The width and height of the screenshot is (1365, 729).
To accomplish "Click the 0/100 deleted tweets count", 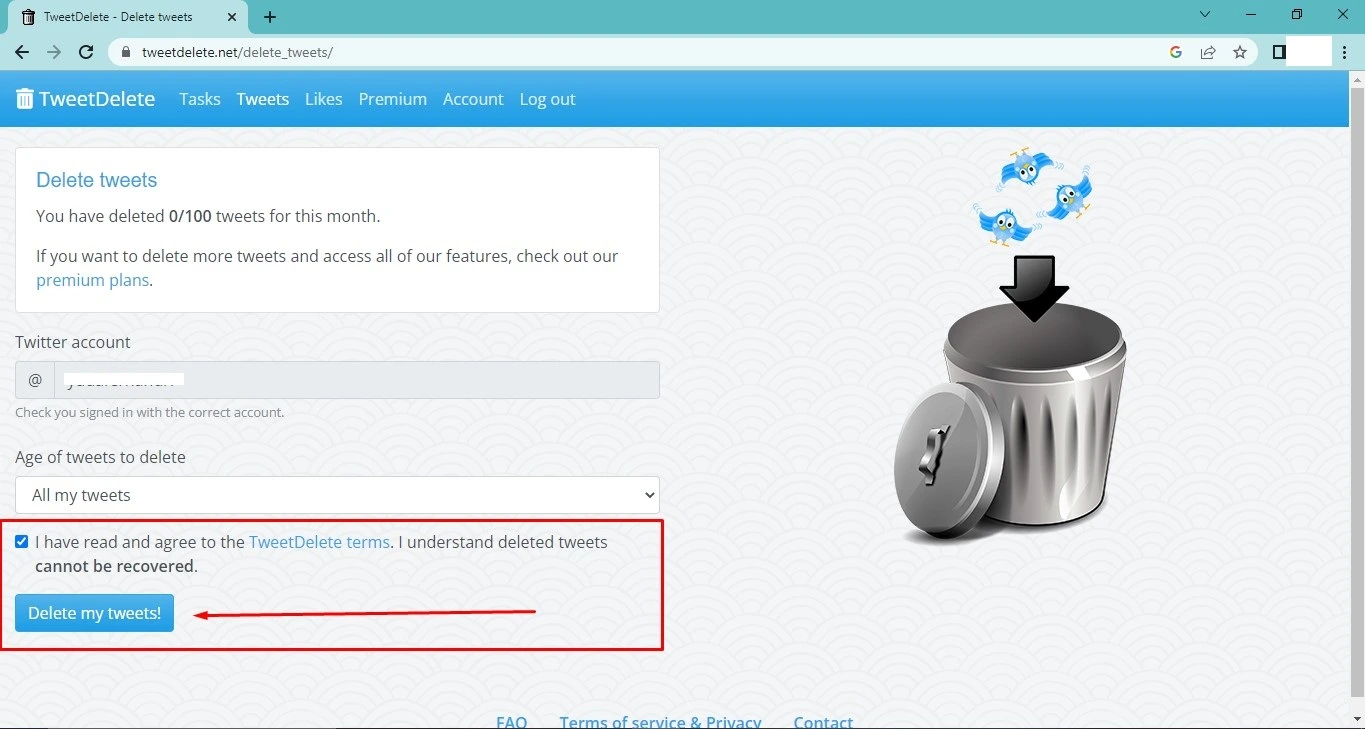I will [x=190, y=216].
